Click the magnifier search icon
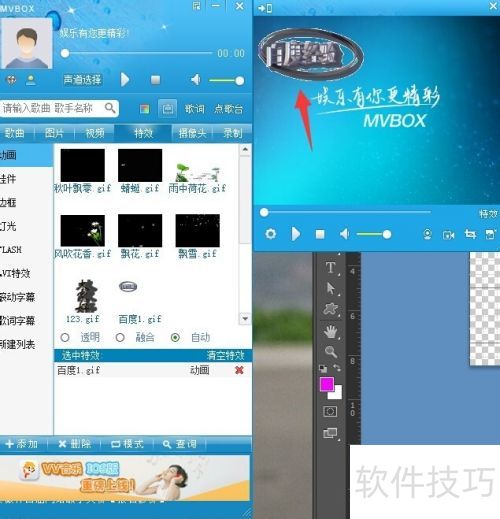The width and height of the screenshot is (500, 519). click(110, 108)
